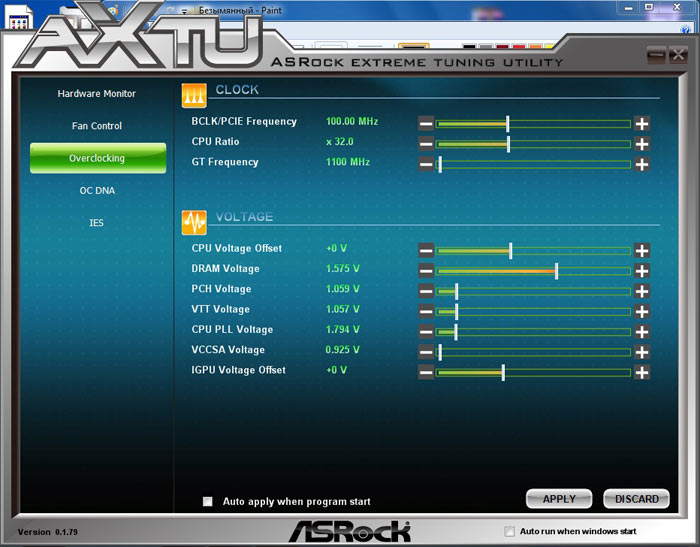Decrease IGPU Voltage Offset with minus button
The height and width of the screenshot is (547, 700).
point(426,372)
